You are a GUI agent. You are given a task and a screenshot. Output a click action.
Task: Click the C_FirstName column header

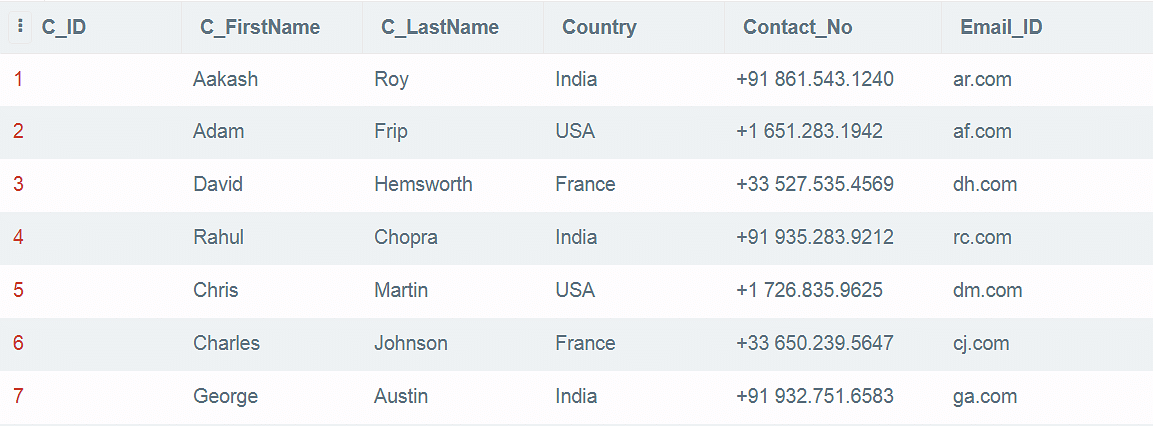(260, 27)
